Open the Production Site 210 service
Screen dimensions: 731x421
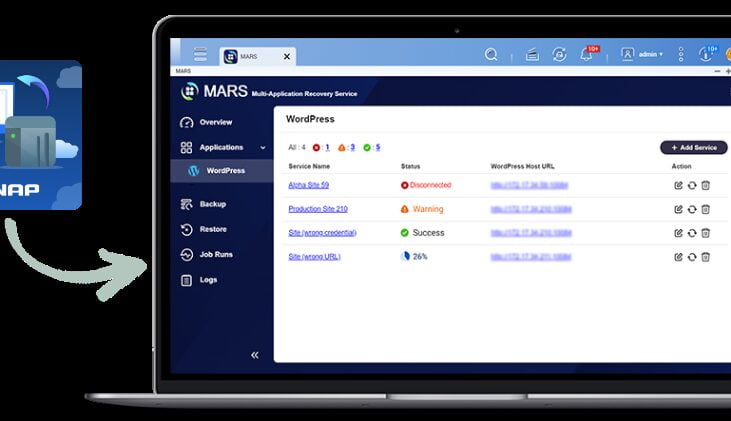(318, 209)
